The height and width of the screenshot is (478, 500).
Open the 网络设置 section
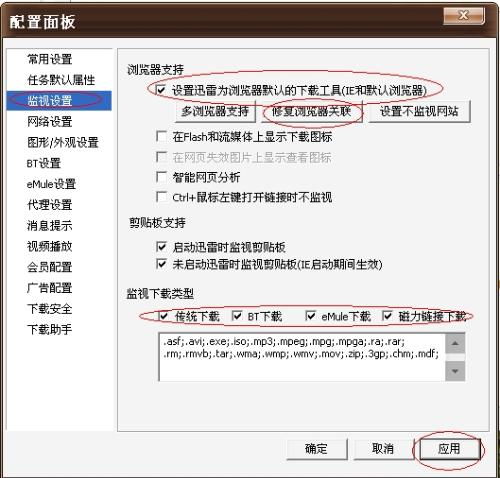tap(50, 122)
